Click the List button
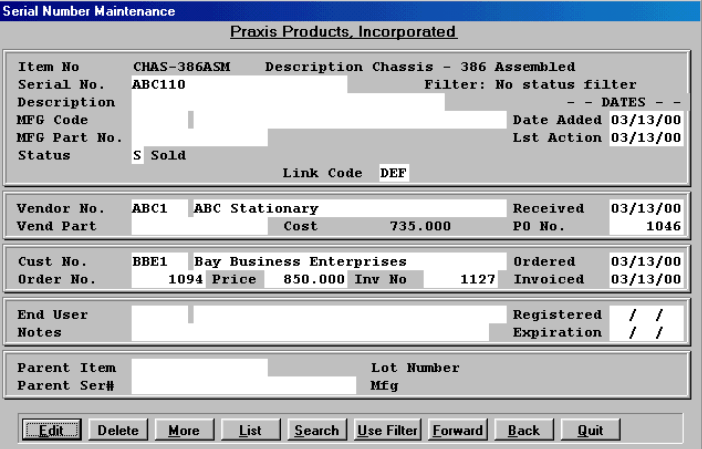This screenshot has width=702, height=449. click(250, 430)
